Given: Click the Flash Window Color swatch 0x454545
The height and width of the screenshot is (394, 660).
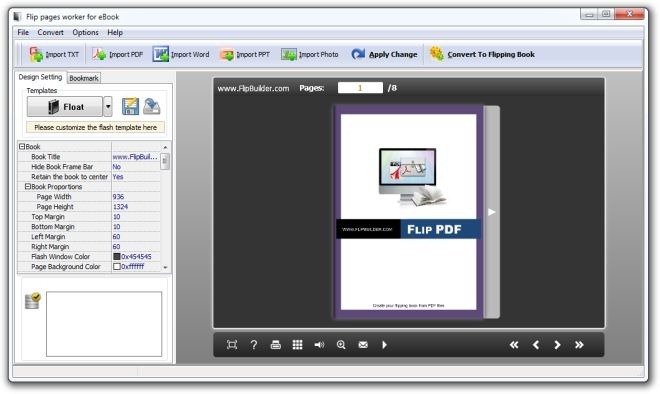Looking at the screenshot, I should 117,256.
